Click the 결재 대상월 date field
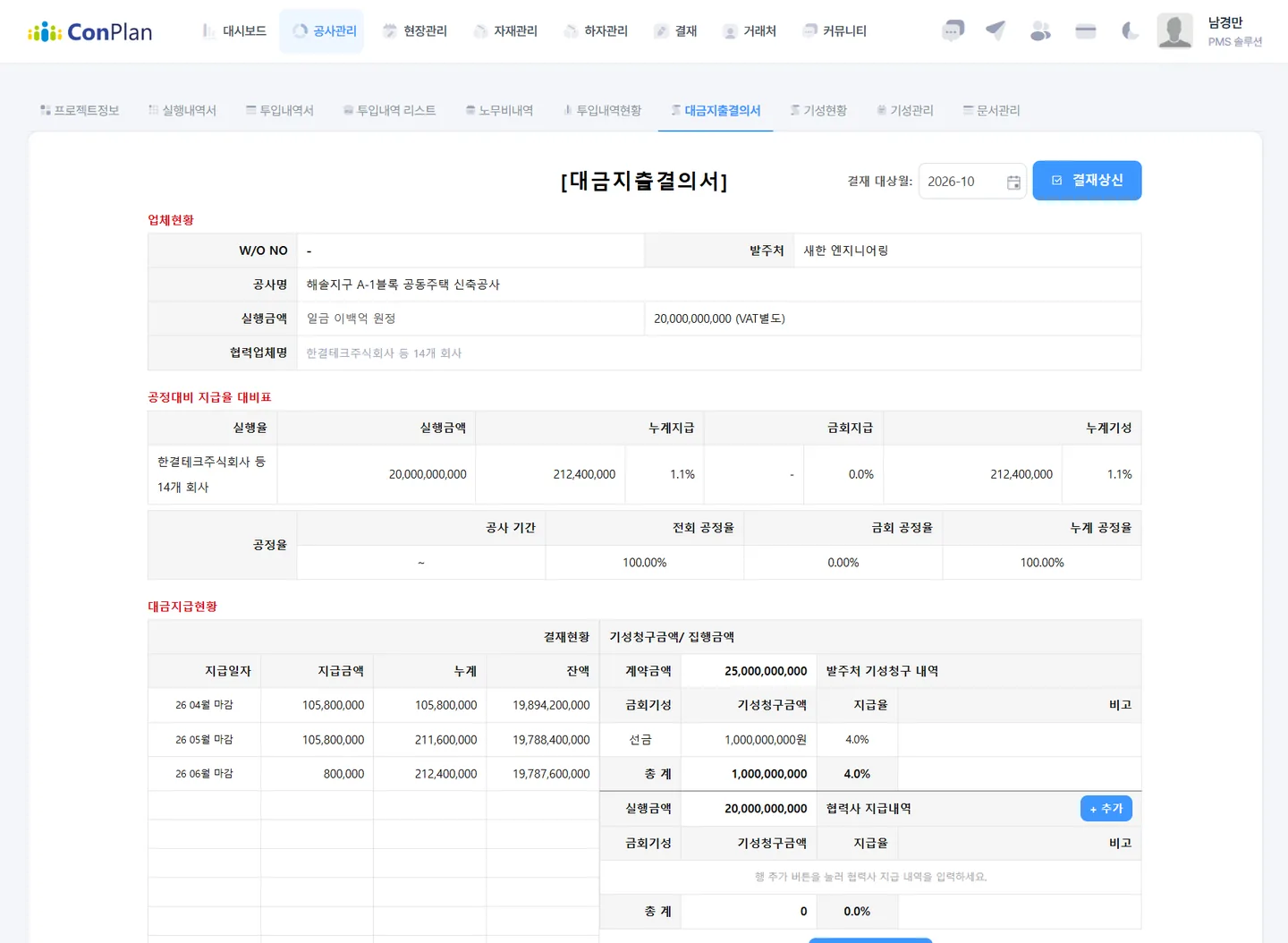This screenshot has height=943, width=1288. click(x=972, y=182)
